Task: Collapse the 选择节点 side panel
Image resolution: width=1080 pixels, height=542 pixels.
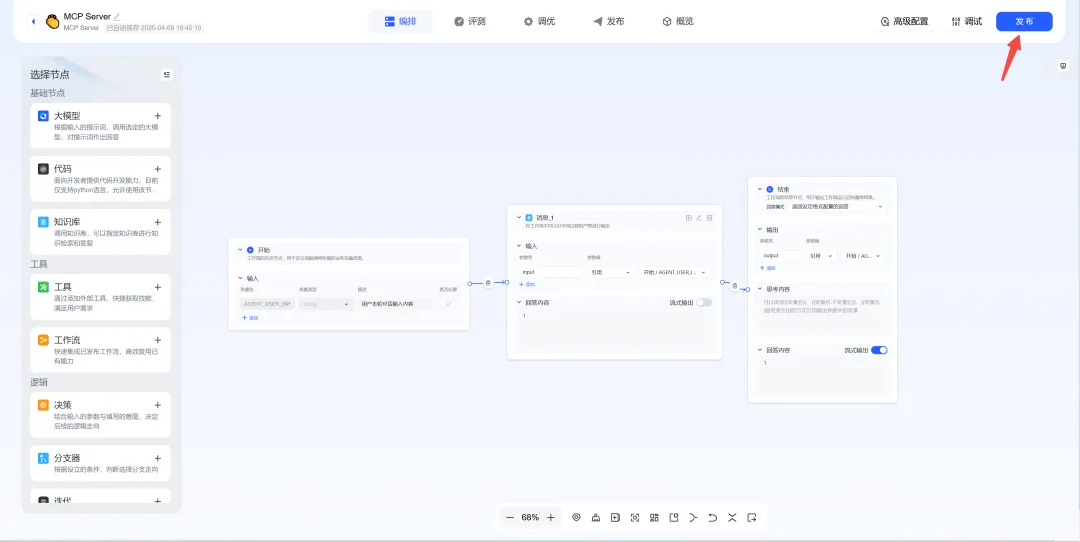Action: [x=167, y=74]
